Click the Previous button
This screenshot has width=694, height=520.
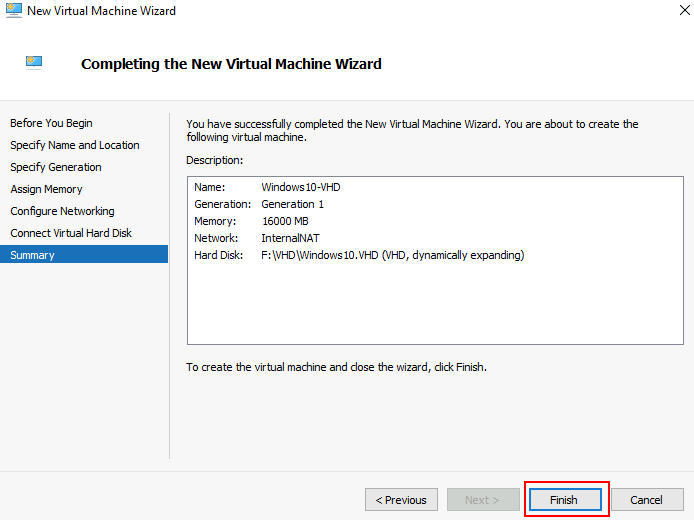click(401, 500)
